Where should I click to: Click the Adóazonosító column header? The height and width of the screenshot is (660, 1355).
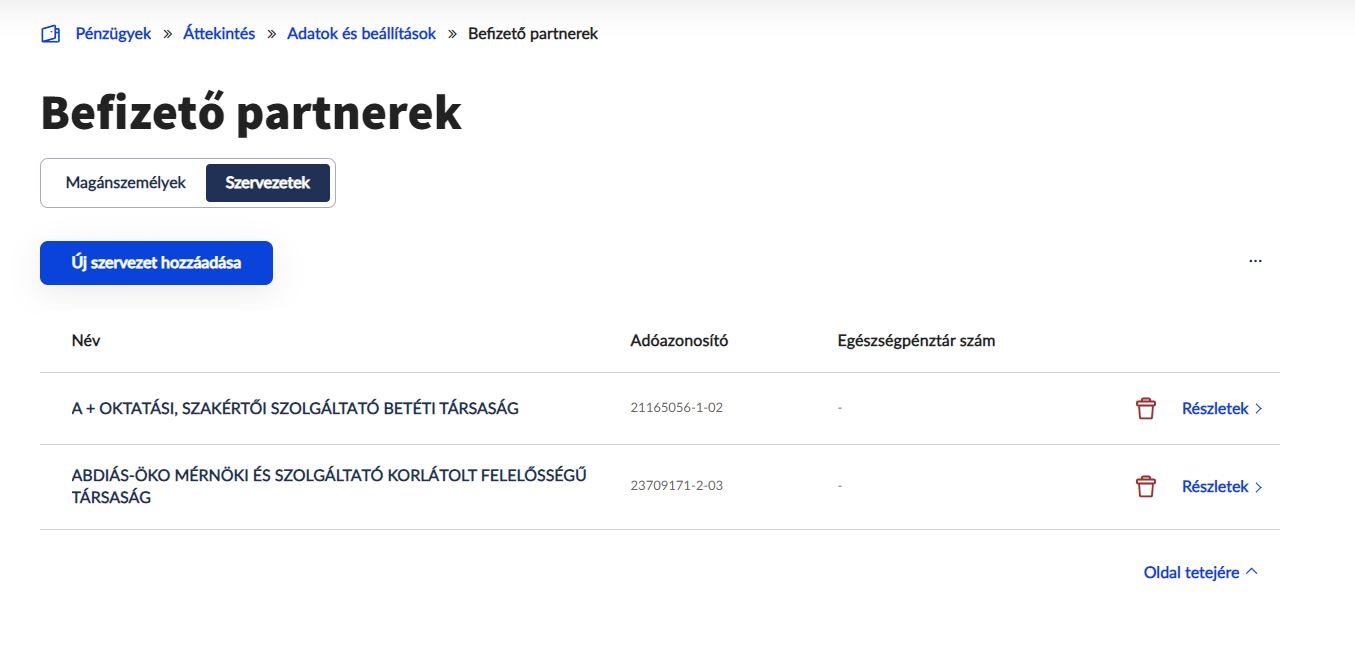pos(678,340)
